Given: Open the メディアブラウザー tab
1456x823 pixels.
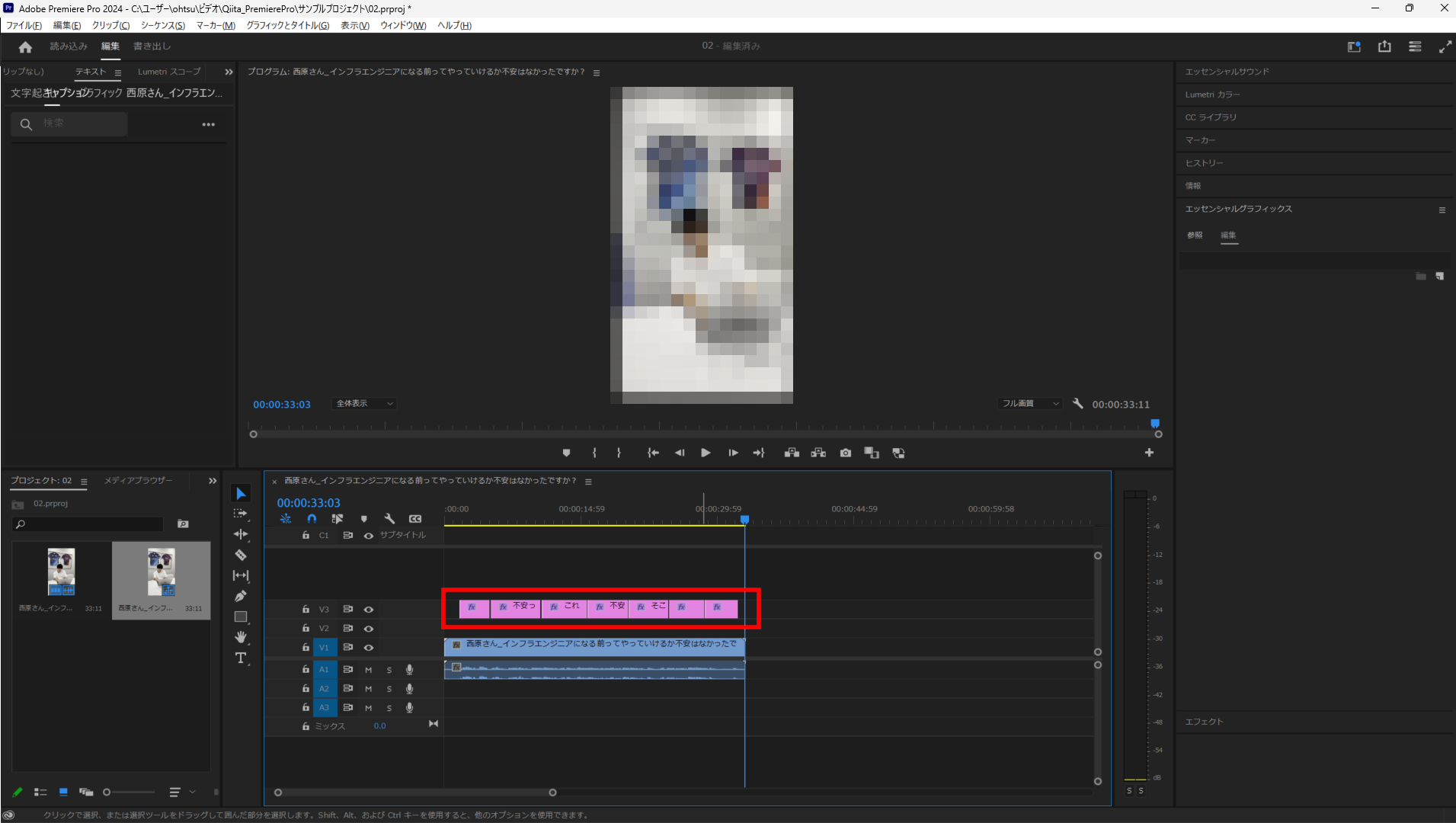Looking at the screenshot, I should (139, 481).
